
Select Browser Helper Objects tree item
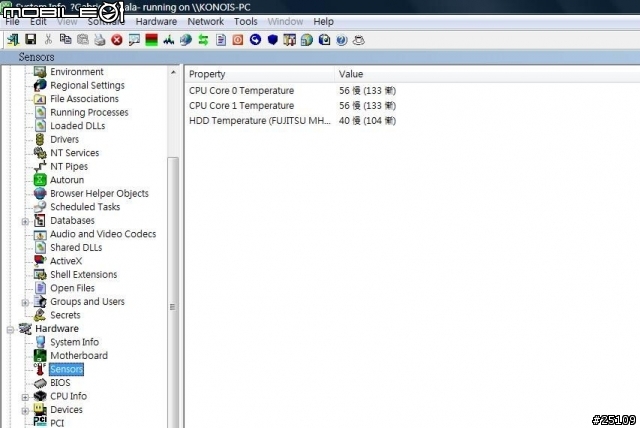tap(99, 193)
